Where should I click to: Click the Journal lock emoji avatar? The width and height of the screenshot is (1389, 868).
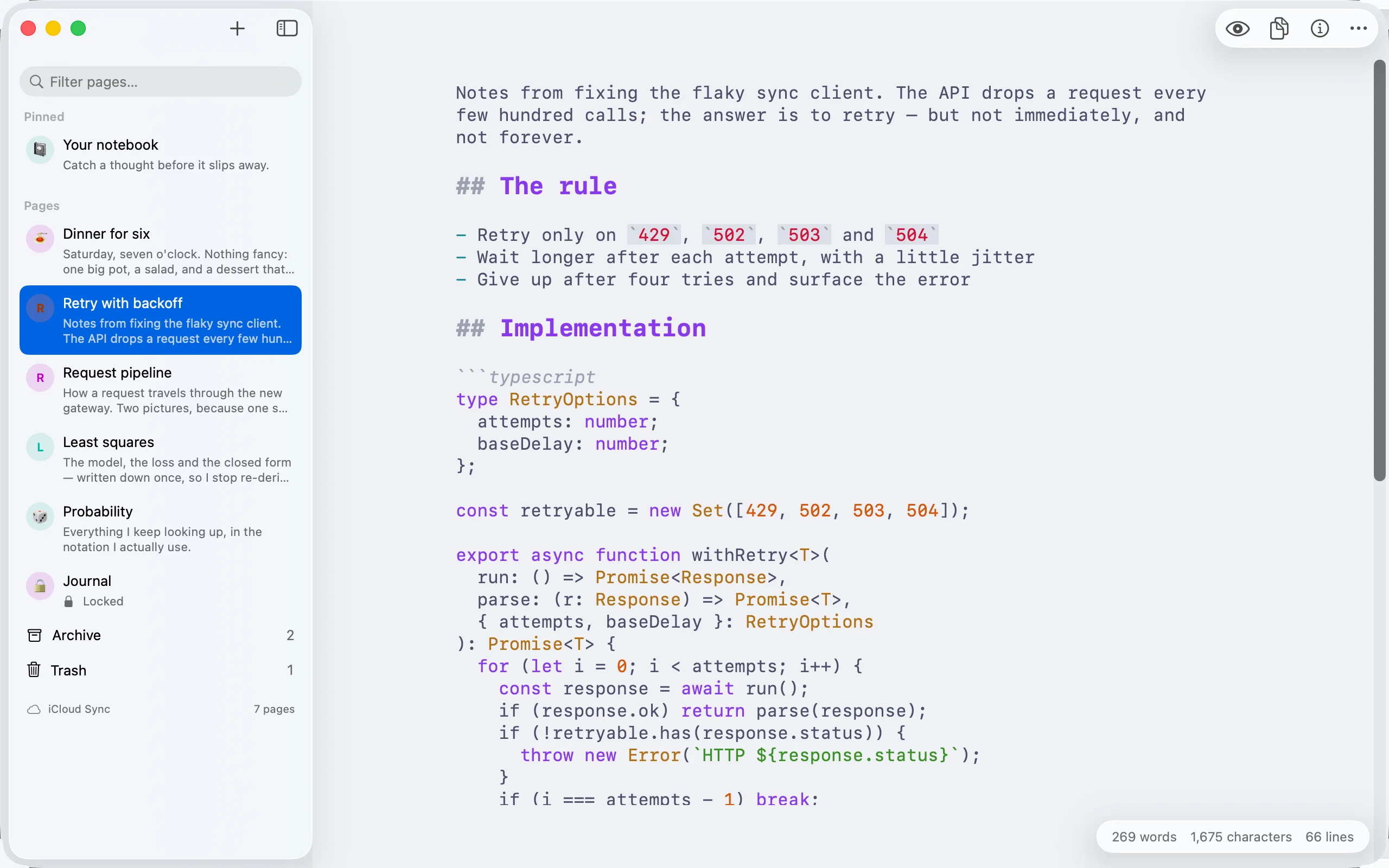[40, 586]
